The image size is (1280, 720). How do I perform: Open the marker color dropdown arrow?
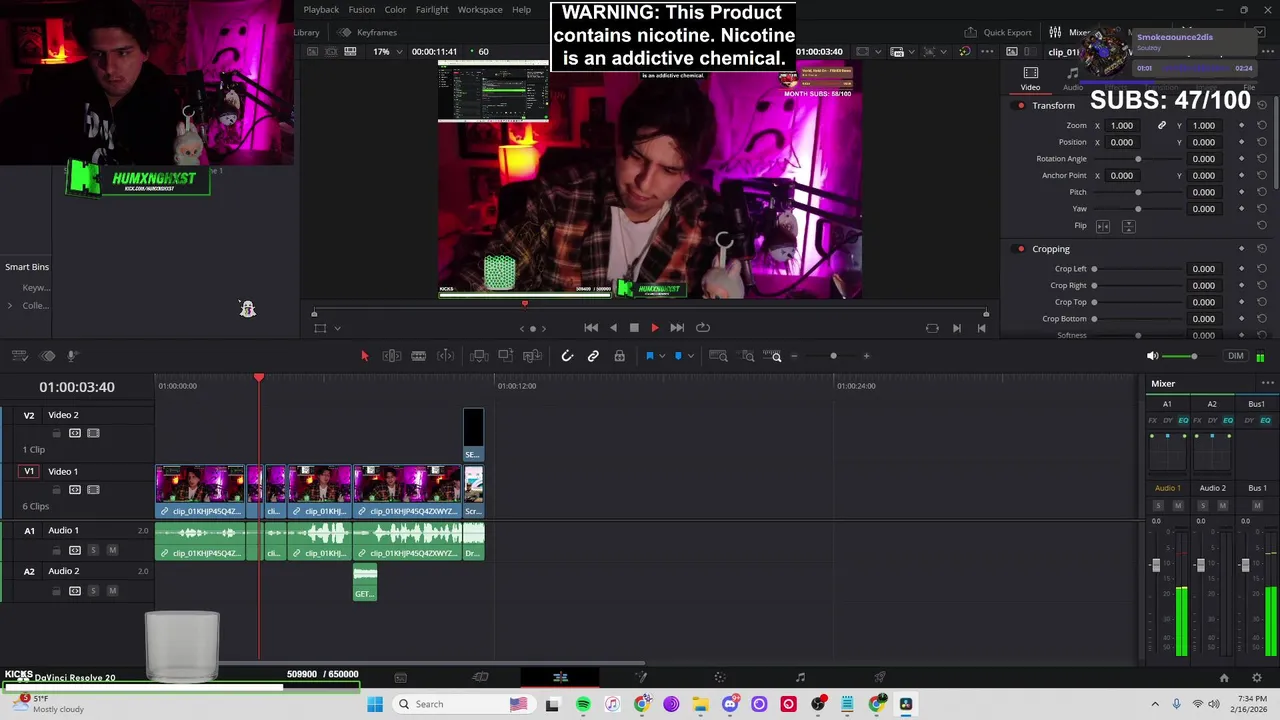coord(690,356)
